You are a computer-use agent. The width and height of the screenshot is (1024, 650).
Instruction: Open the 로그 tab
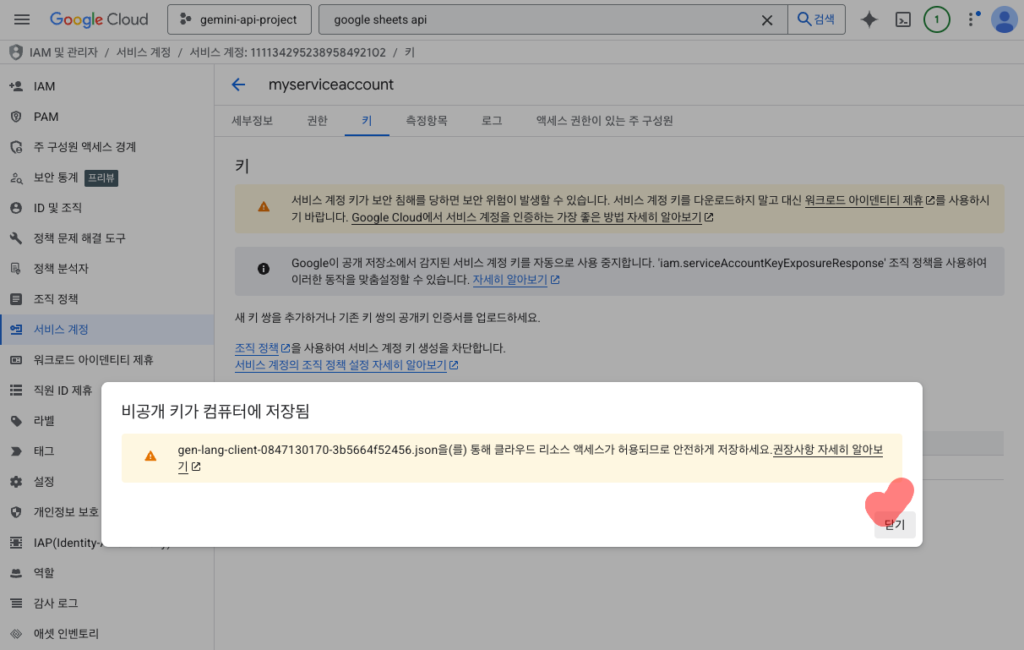point(492,120)
